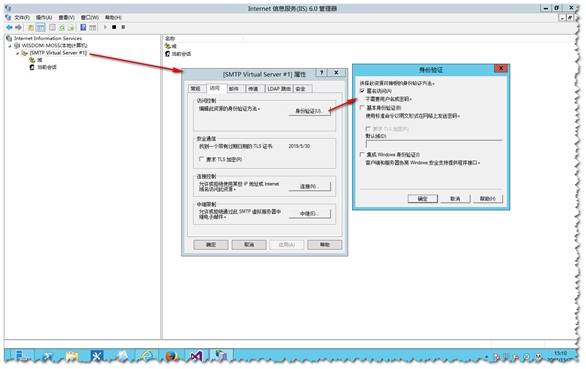Select [SMTP Virtual Server #1] in the tree
Viewport: 586px width, 369px height.
(58, 53)
